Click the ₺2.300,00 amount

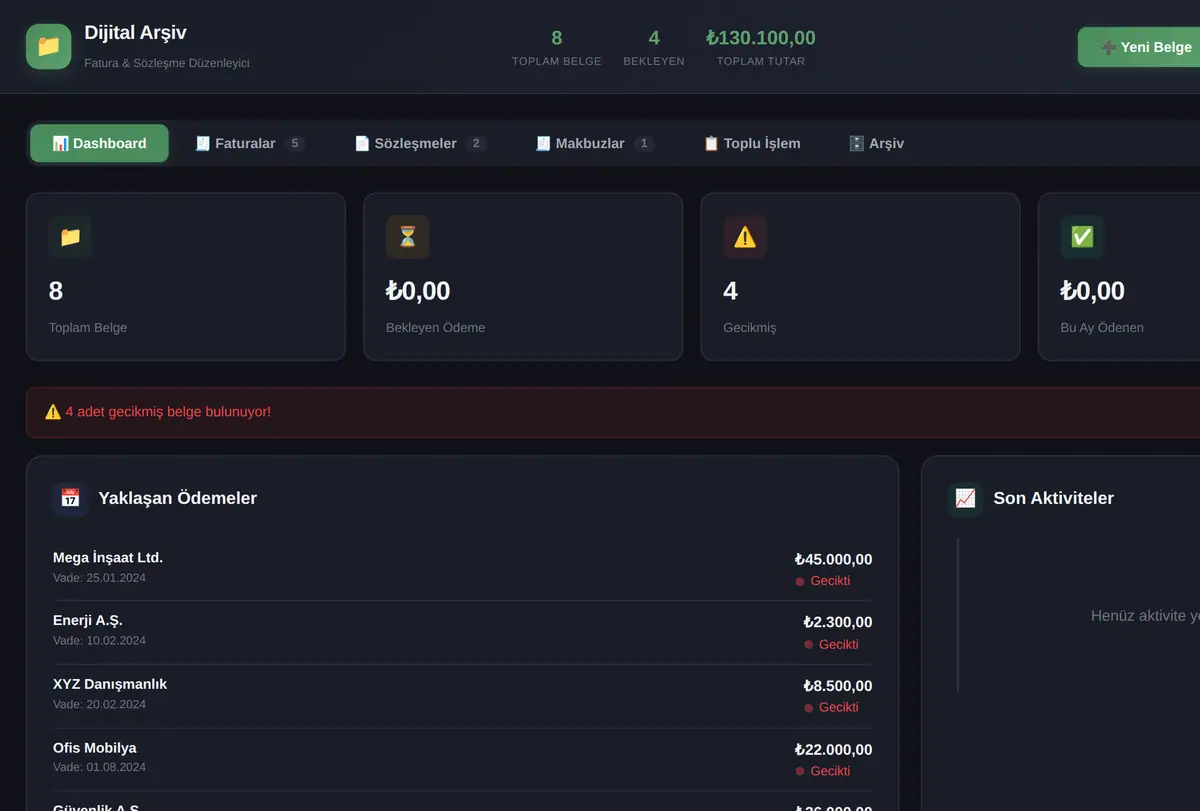[x=837, y=622]
